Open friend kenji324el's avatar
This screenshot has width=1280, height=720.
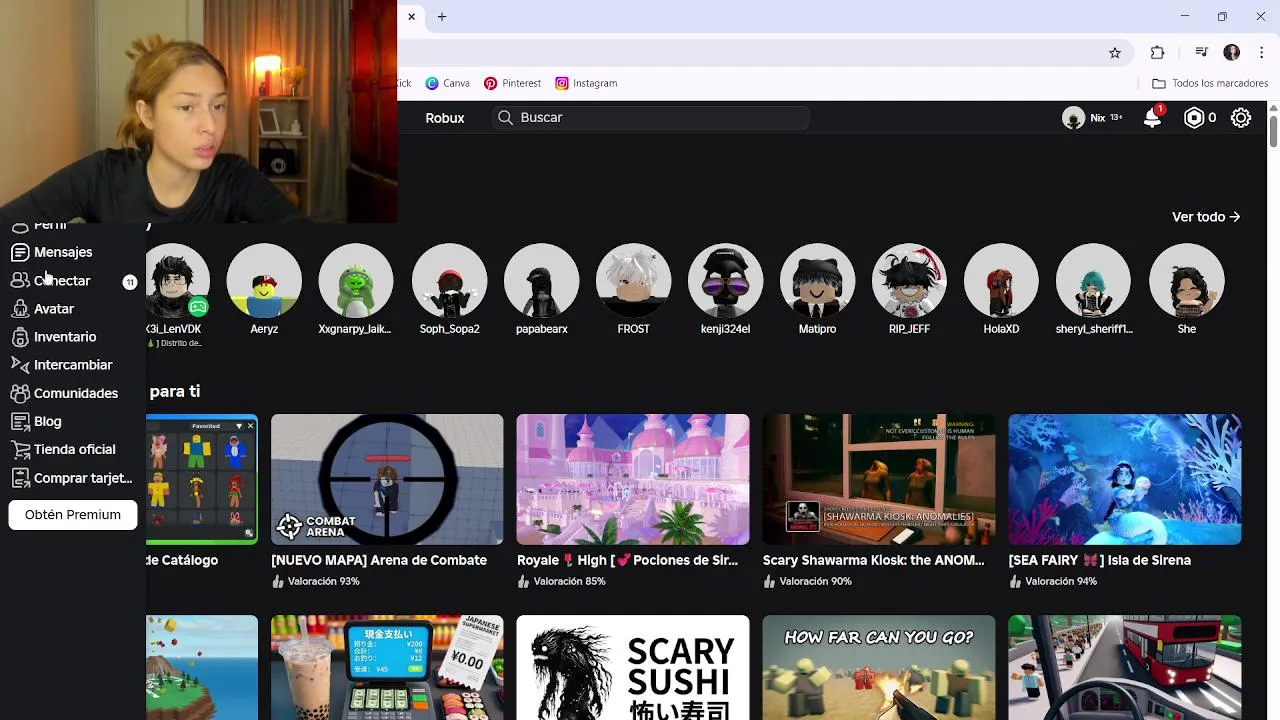[725, 281]
